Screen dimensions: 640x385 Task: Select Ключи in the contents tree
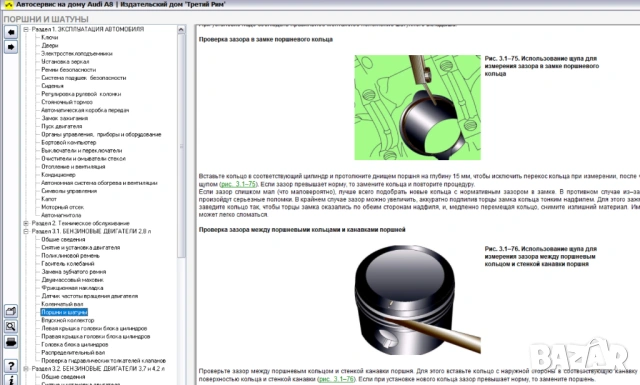[50, 37]
